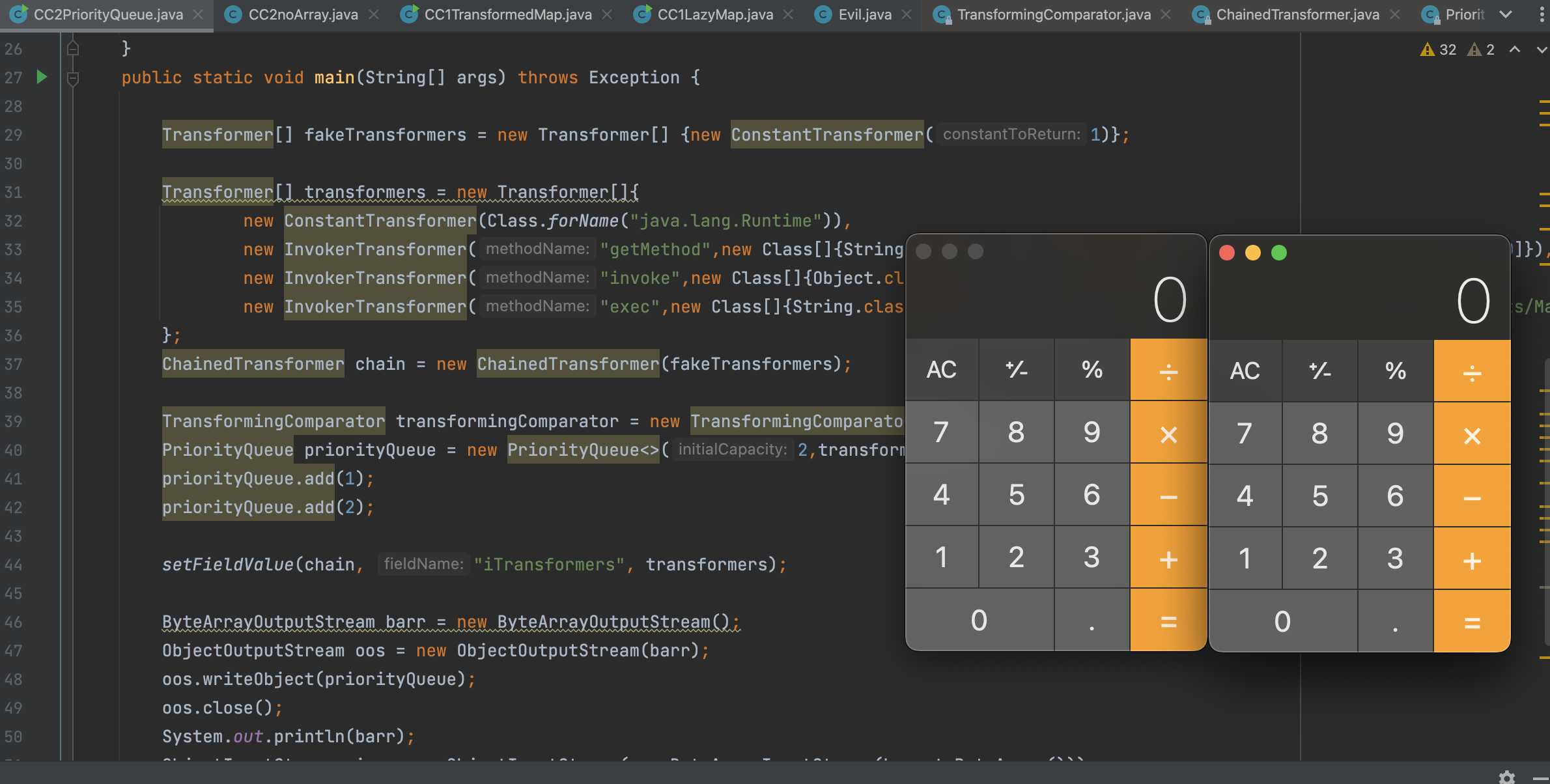Jump to the previous highlighted error arrow
The width and height of the screenshot is (1550, 784).
[x=1515, y=49]
